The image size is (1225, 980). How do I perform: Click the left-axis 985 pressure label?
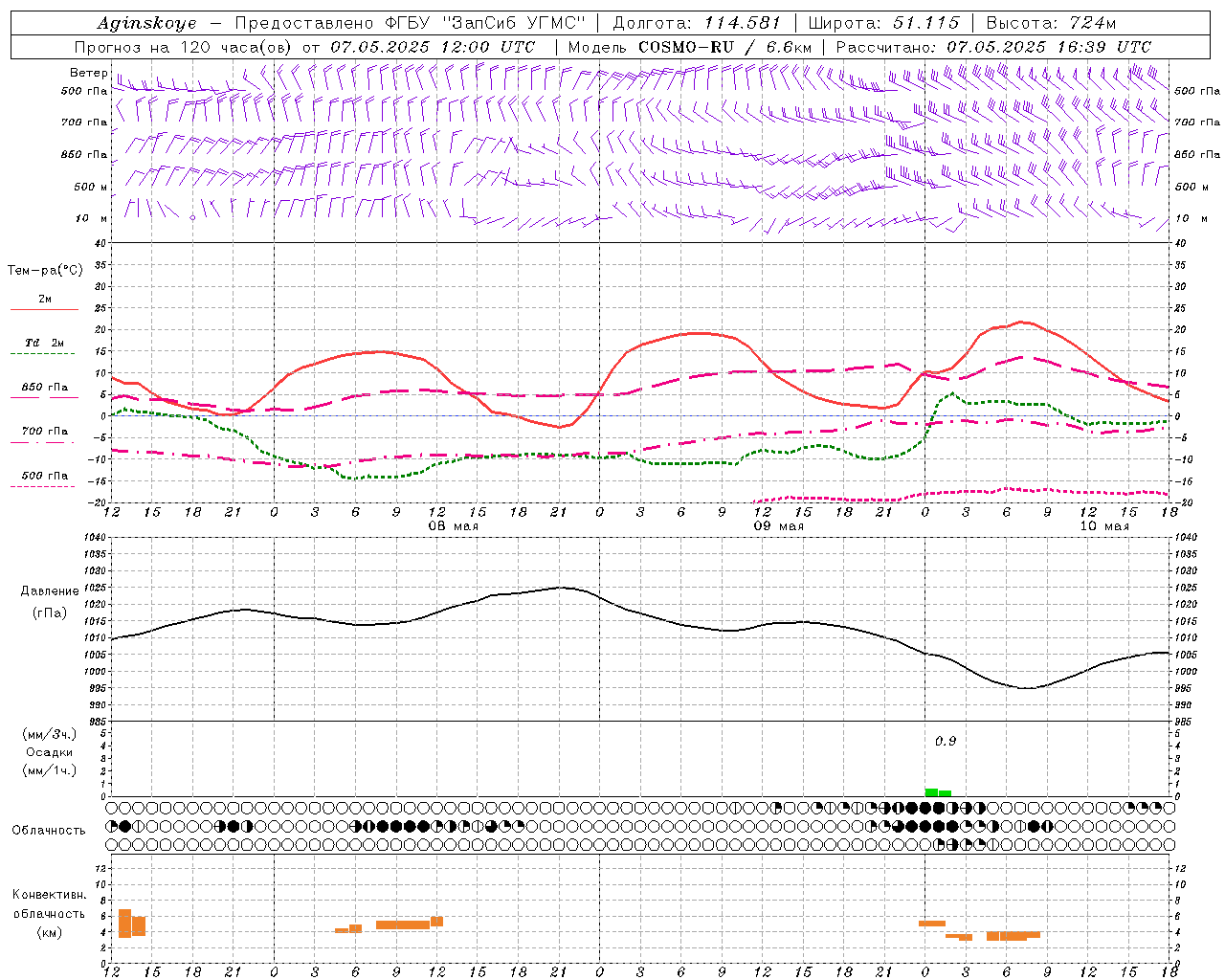pos(98,722)
